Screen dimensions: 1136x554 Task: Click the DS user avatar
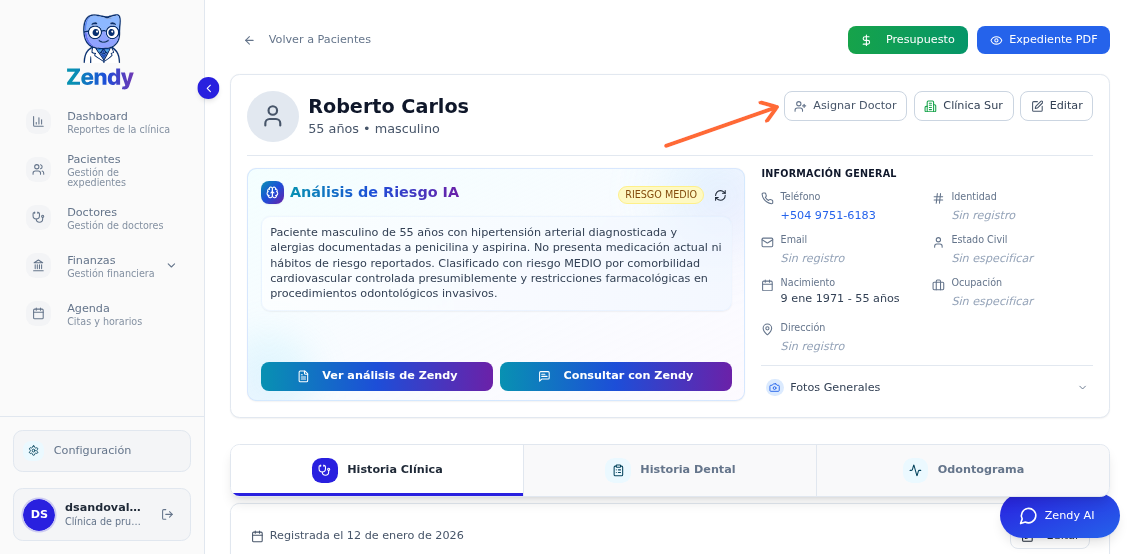(x=39, y=514)
